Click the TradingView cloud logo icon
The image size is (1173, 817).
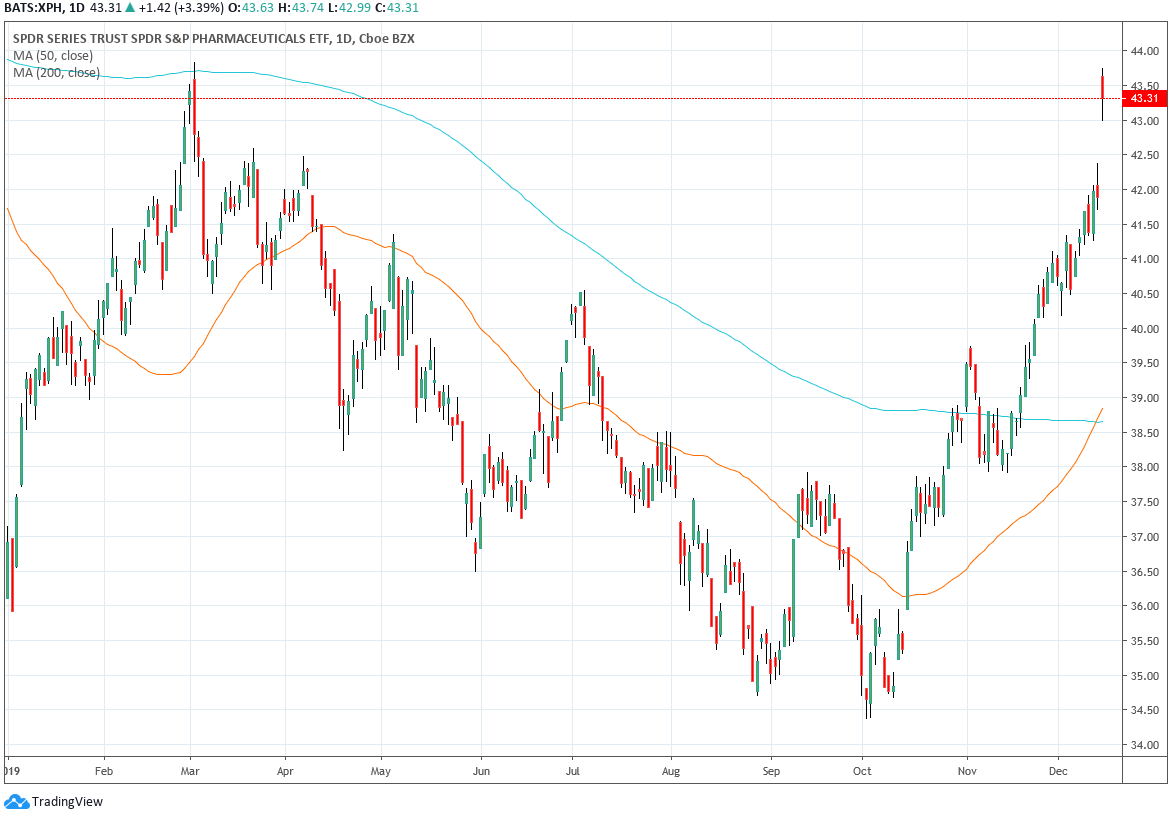click(16, 801)
